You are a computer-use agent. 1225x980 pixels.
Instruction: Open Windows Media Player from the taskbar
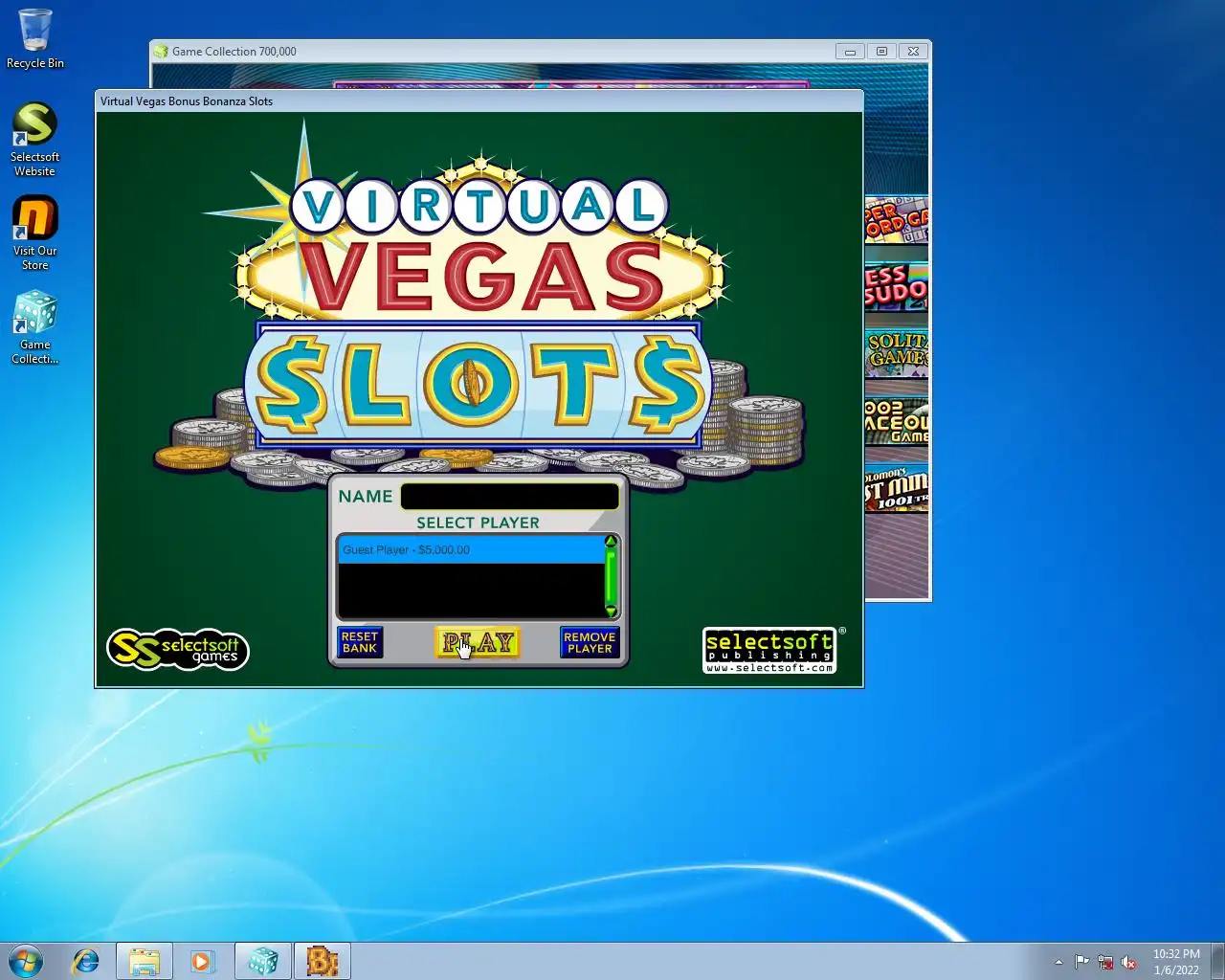(x=202, y=961)
